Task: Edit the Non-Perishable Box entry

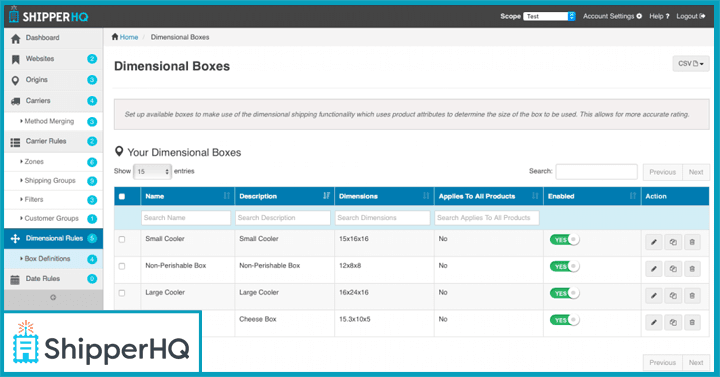Action: pos(654,269)
